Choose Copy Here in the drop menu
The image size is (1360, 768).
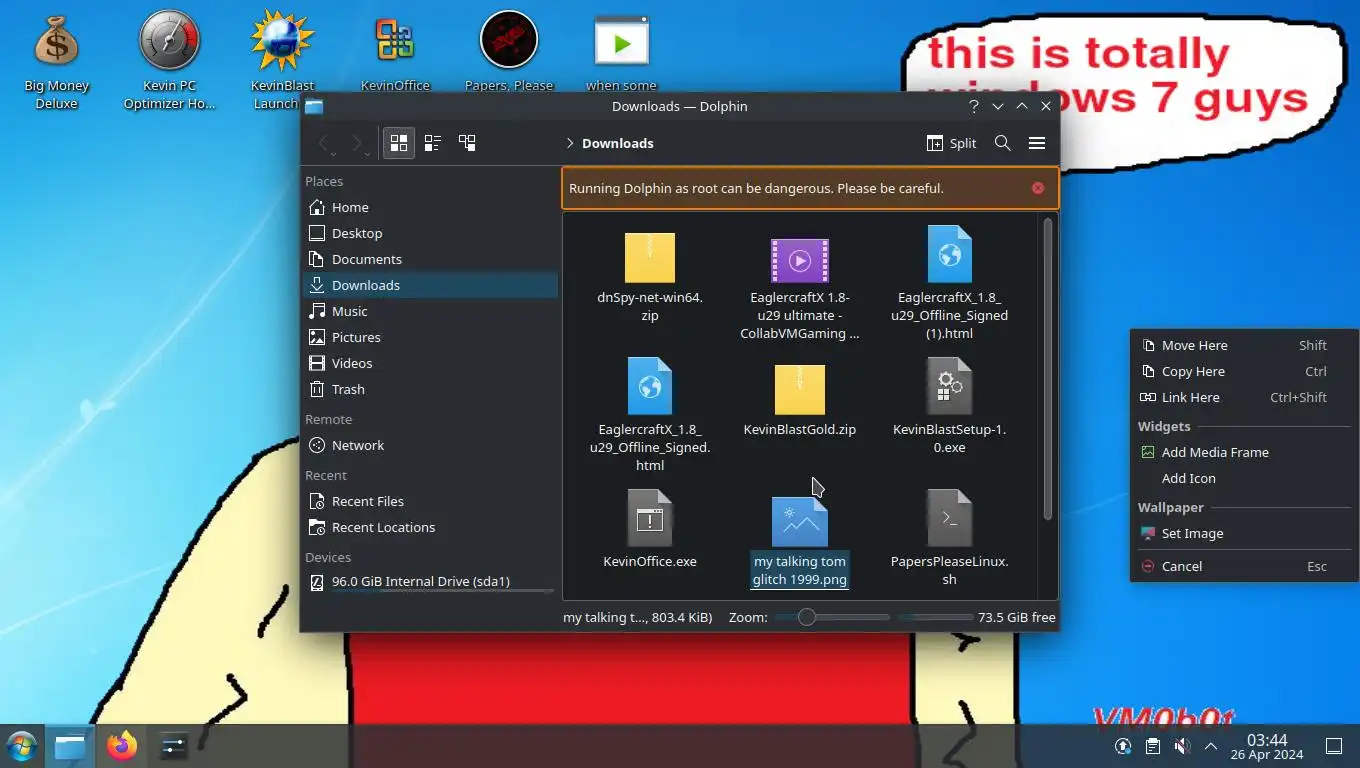[1244, 371]
